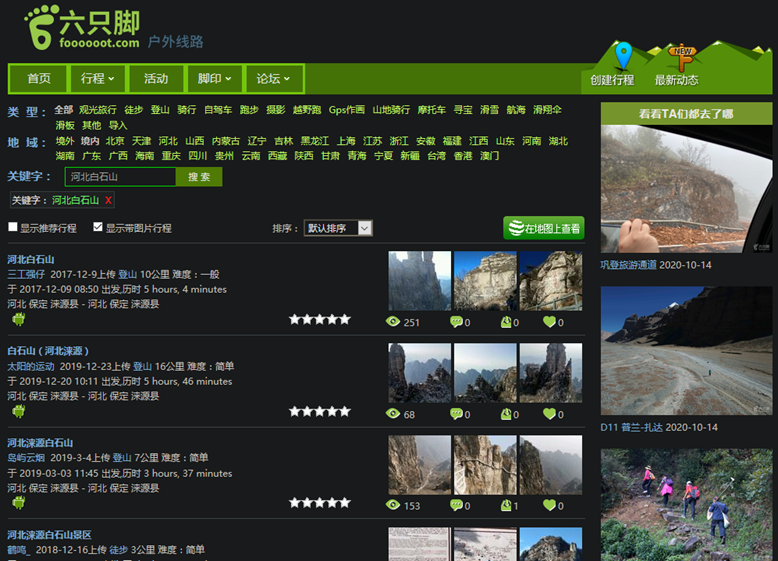
Task: Click star rating of 河北涞源白石山 trip
Action: [x=320, y=503]
